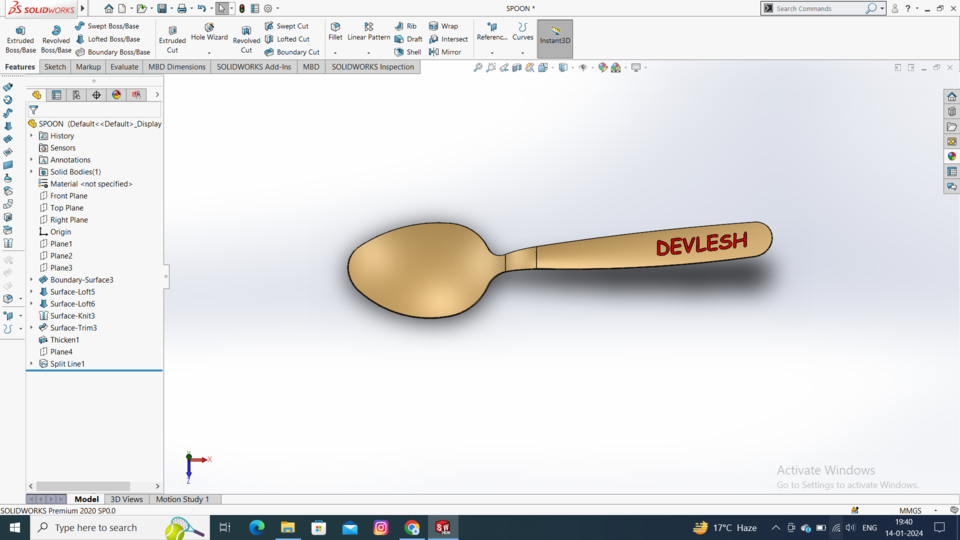The width and height of the screenshot is (960, 540).
Task: Choose the Boundary Boss/Base tool
Action: tap(113, 52)
